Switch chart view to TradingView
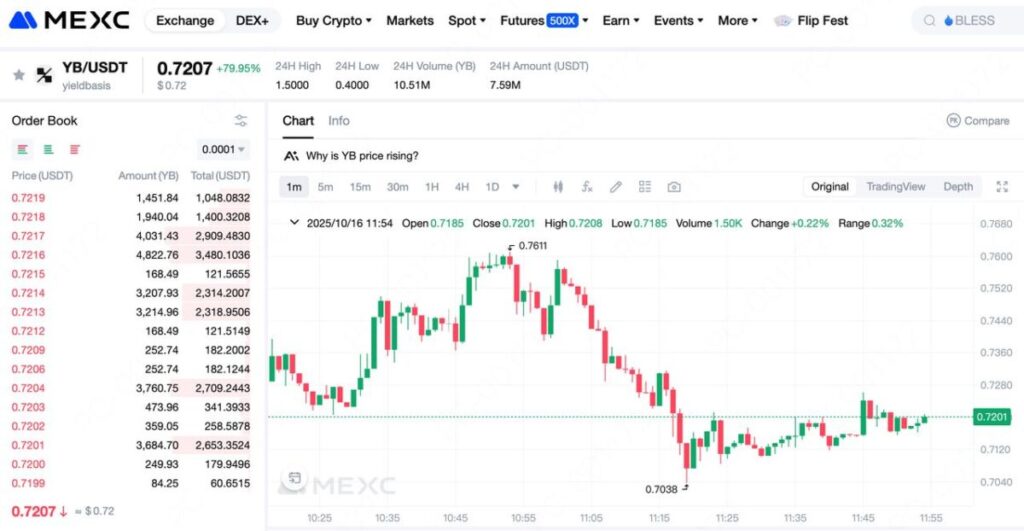This screenshot has height=531, width=1024. click(x=895, y=186)
